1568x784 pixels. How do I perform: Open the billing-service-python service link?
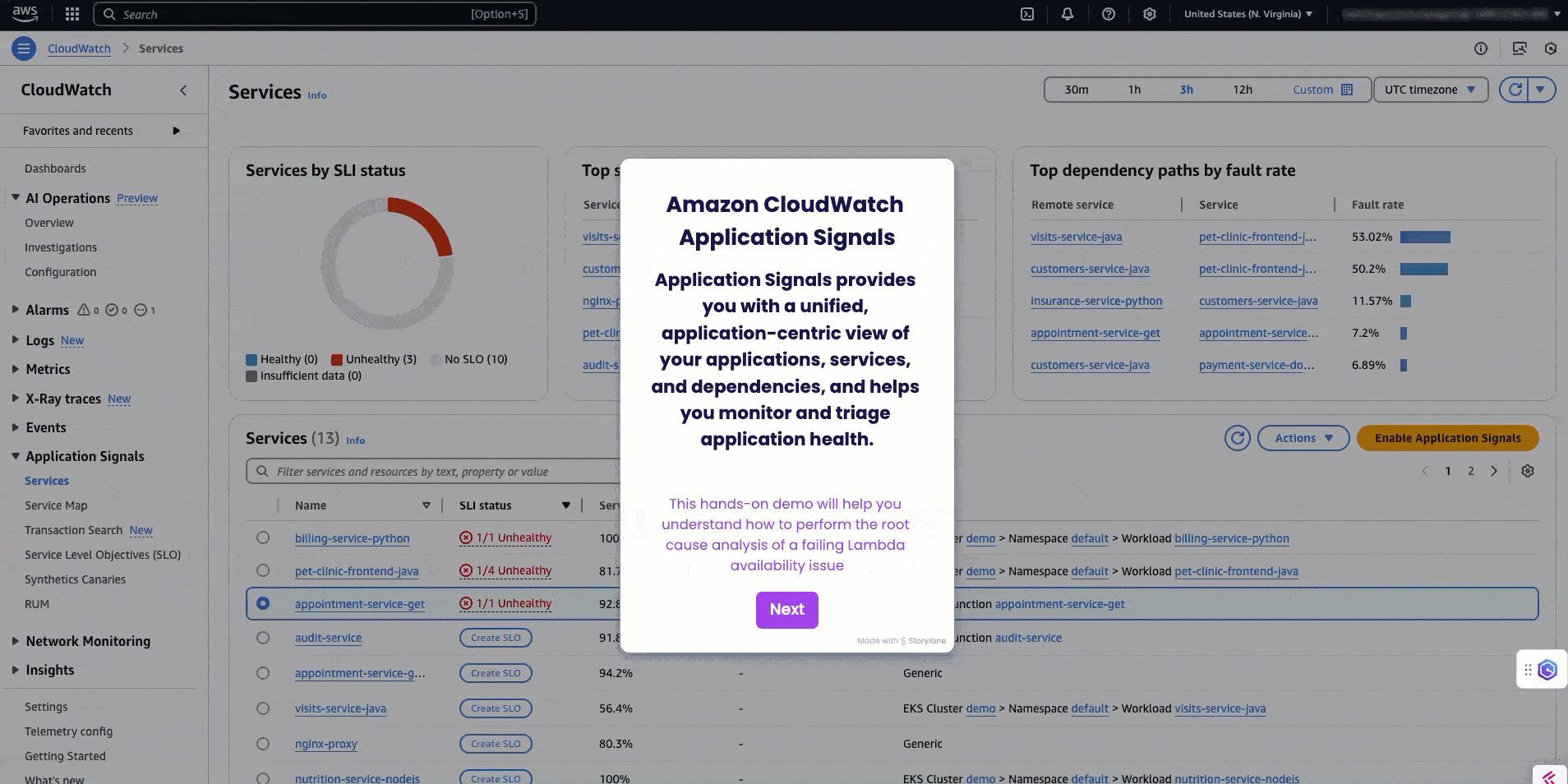pos(353,538)
